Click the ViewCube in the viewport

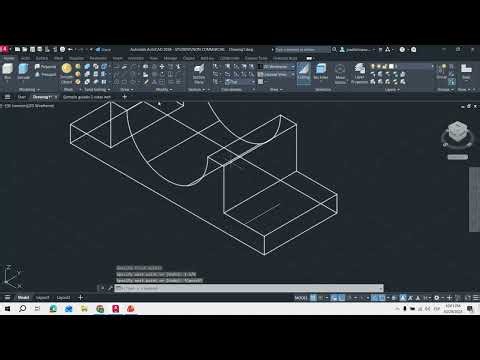(458, 131)
